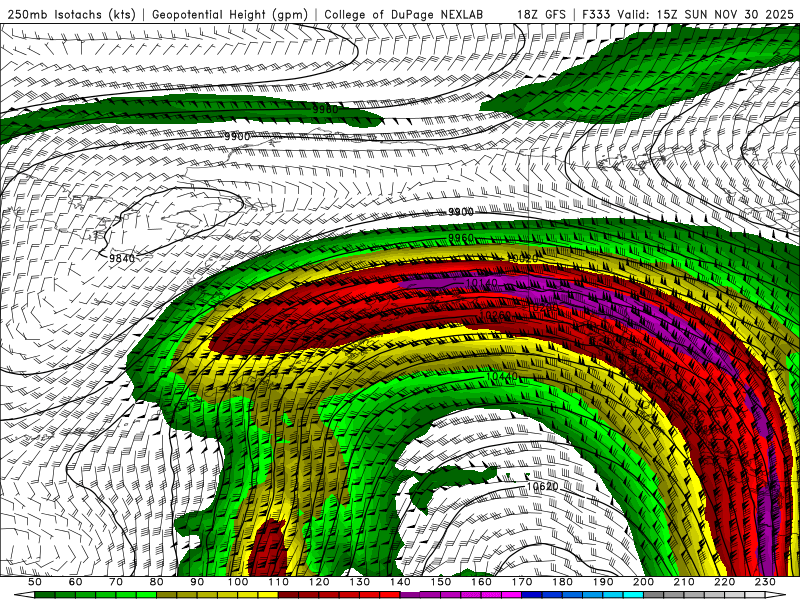Select the cyan swatch ending at 200
This screenshot has height=600, width=800.
click(x=633, y=595)
